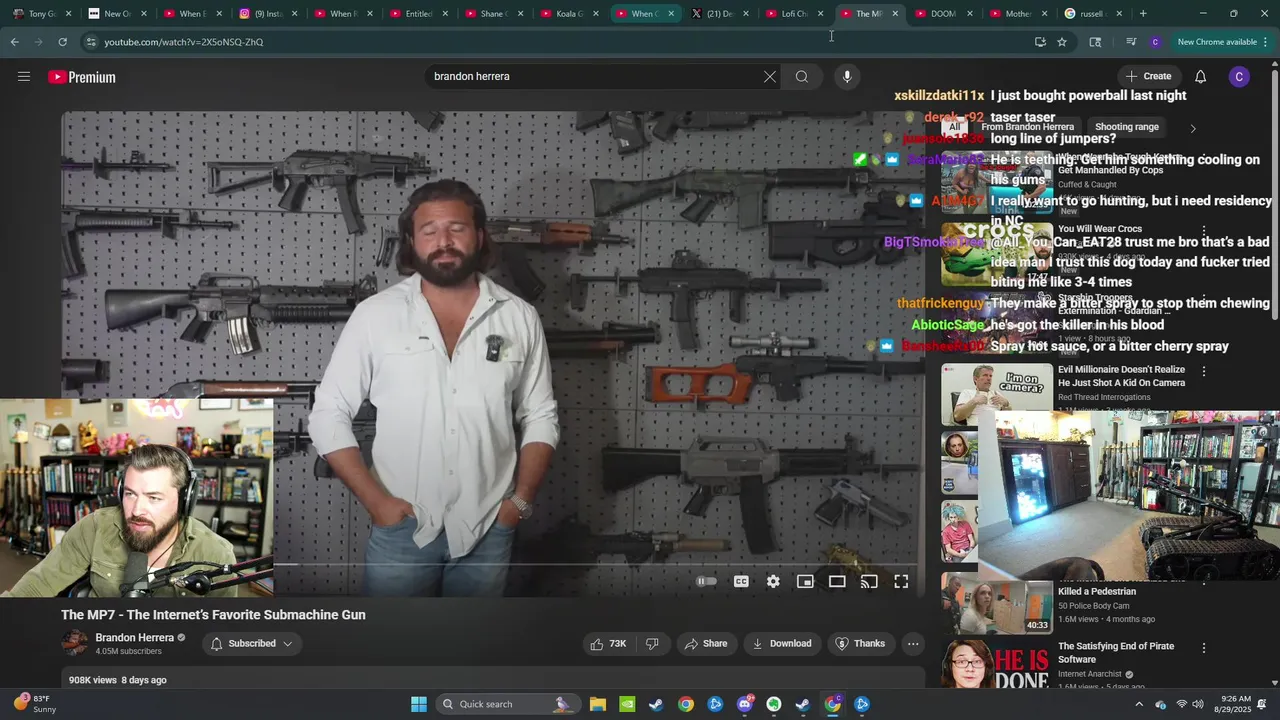
Task: Go back in Chrome
Action: 14,42
